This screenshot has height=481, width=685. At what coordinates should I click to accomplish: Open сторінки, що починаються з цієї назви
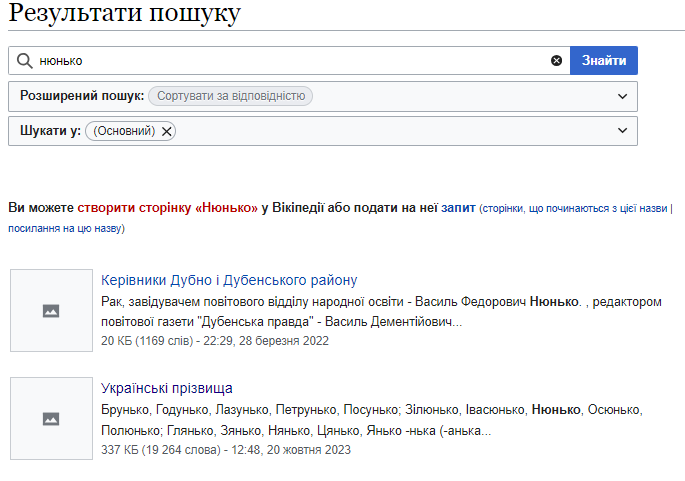[x=573, y=209]
